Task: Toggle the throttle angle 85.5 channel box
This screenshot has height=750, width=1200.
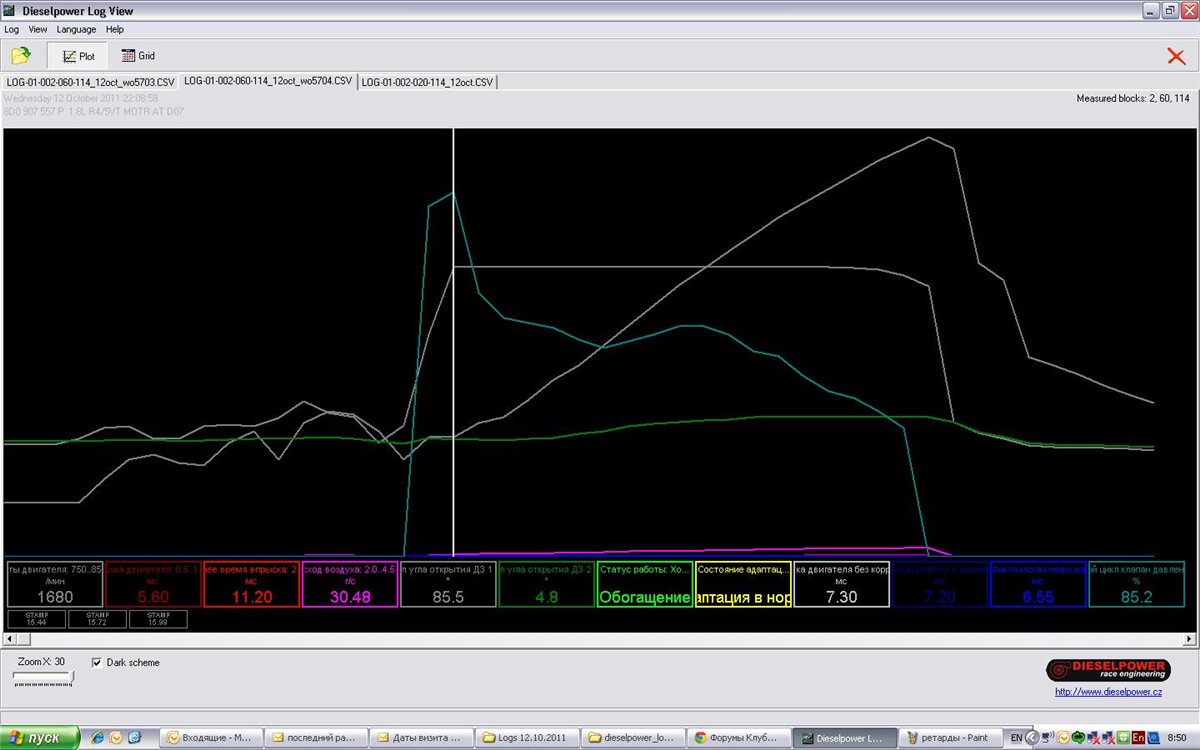Action: coord(448,584)
